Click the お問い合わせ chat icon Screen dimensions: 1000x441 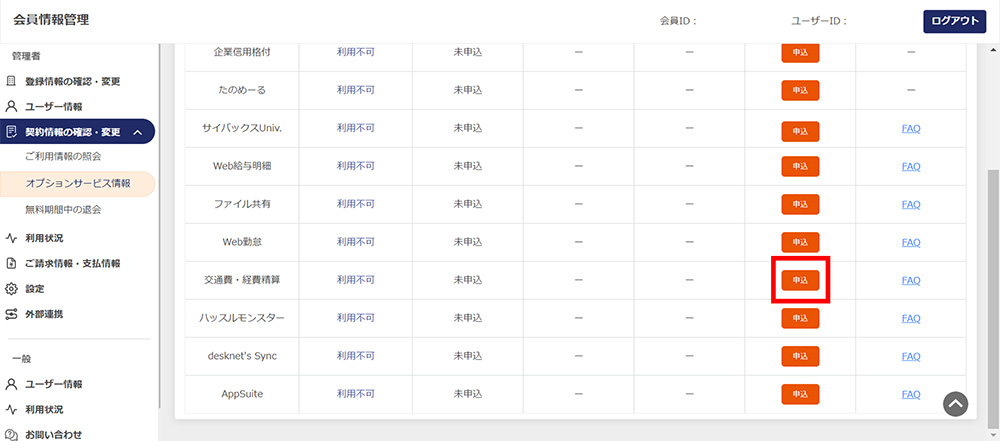tap(12, 434)
